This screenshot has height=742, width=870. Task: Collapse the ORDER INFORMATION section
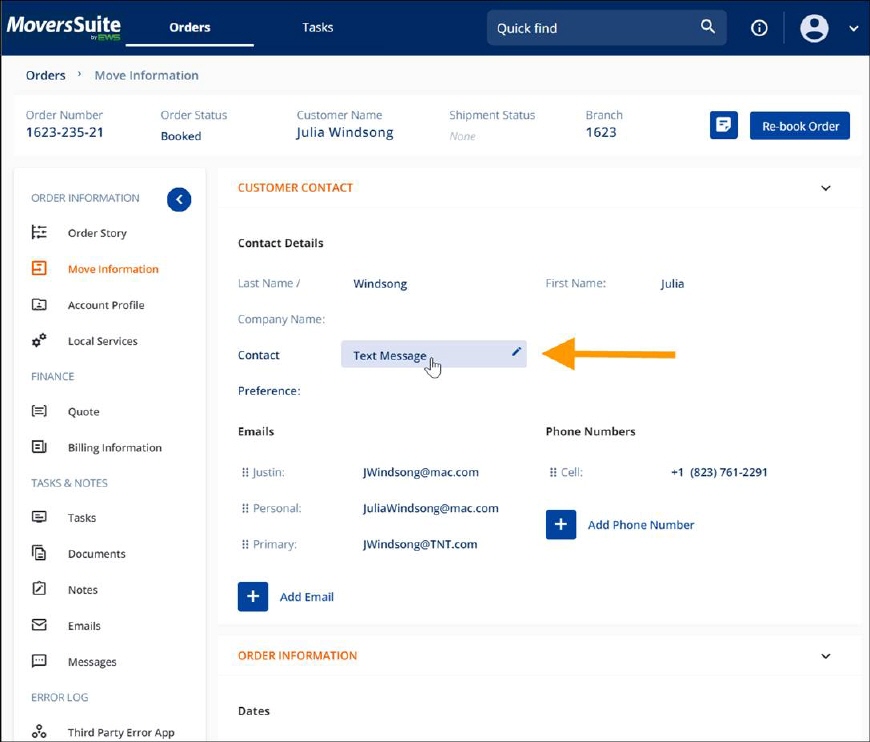826,655
